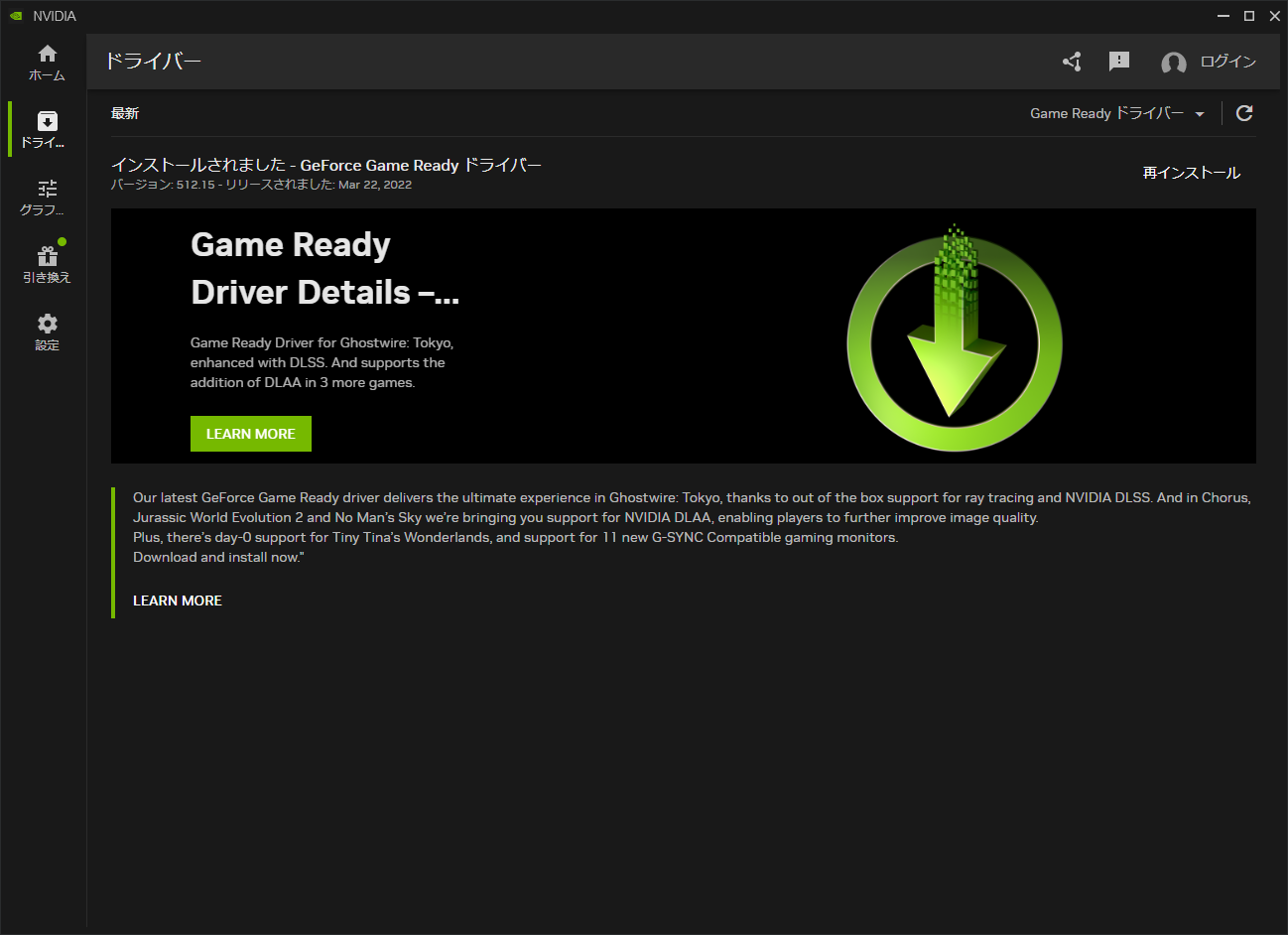The width and height of the screenshot is (1288, 935).
Task: Expand the Game Ready ドライバー dropdown
Action: pyautogui.click(x=1117, y=113)
